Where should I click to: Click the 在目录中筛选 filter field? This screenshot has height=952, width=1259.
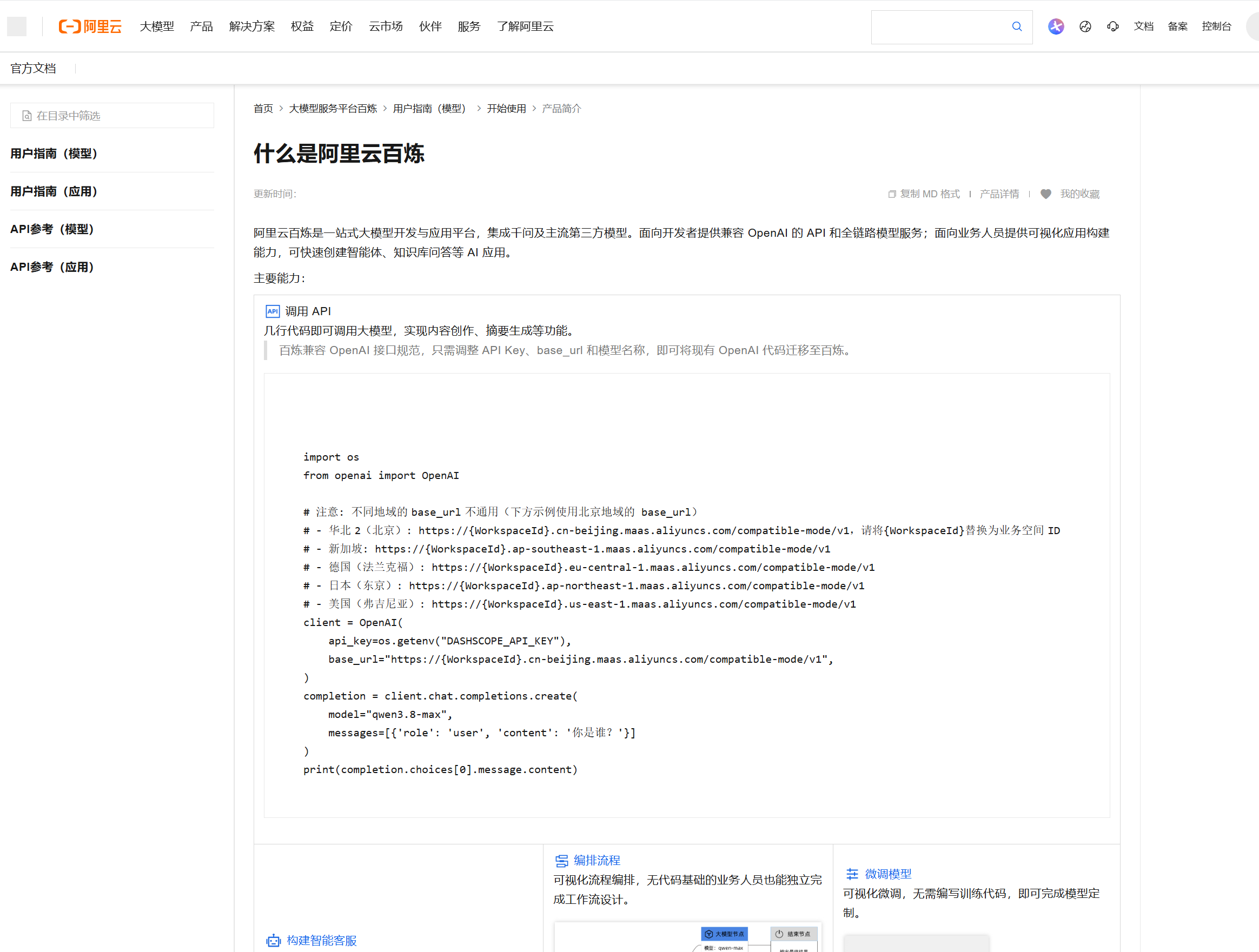112,116
